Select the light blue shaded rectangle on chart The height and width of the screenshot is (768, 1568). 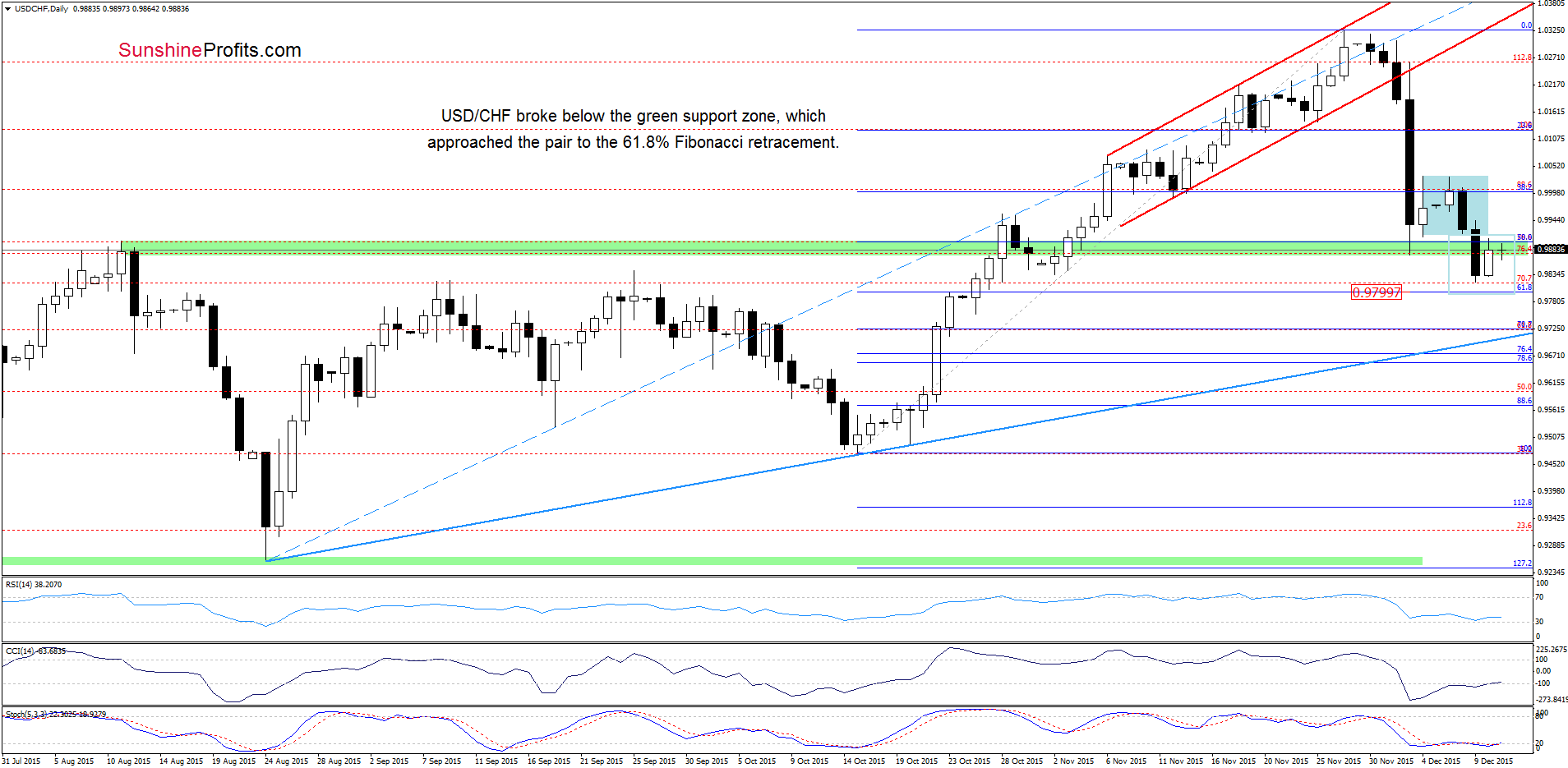pyautogui.click(x=1455, y=205)
